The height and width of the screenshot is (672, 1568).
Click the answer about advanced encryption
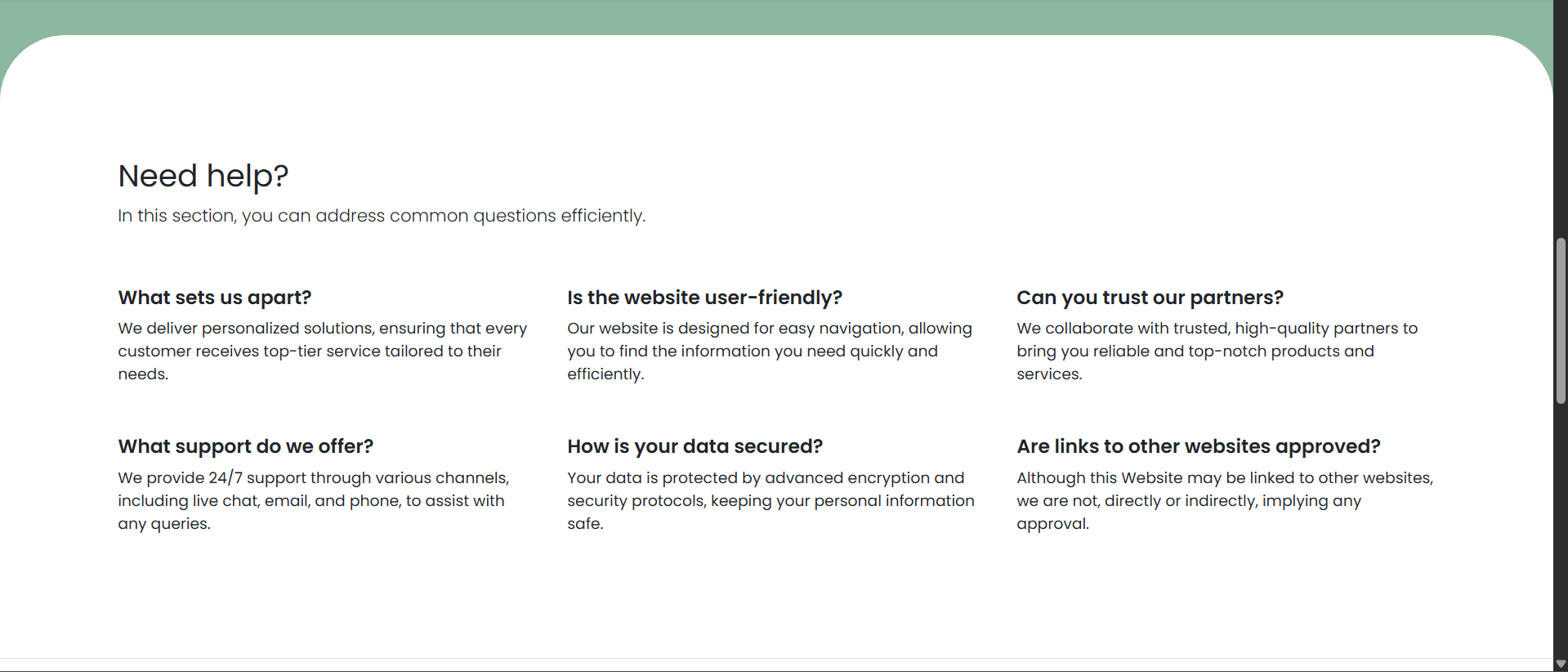click(x=771, y=500)
